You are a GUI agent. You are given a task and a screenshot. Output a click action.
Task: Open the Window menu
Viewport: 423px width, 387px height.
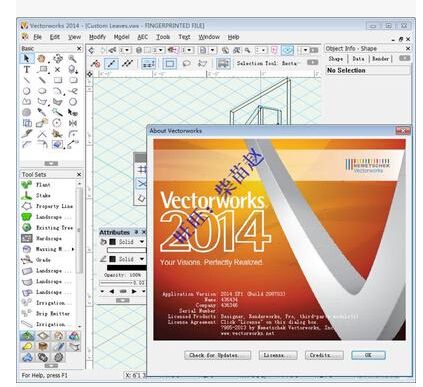click(209, 37)
